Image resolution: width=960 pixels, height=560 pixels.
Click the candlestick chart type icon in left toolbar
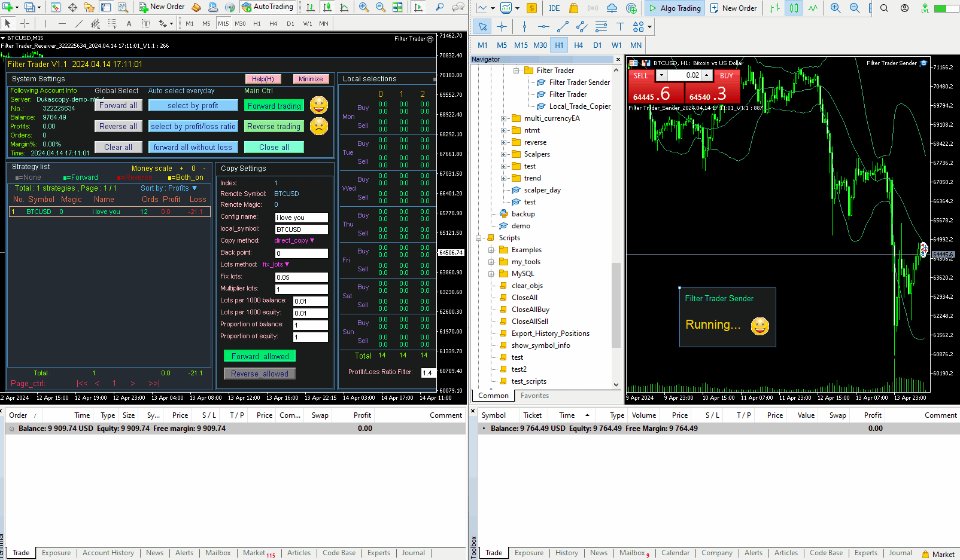[328, 7]
